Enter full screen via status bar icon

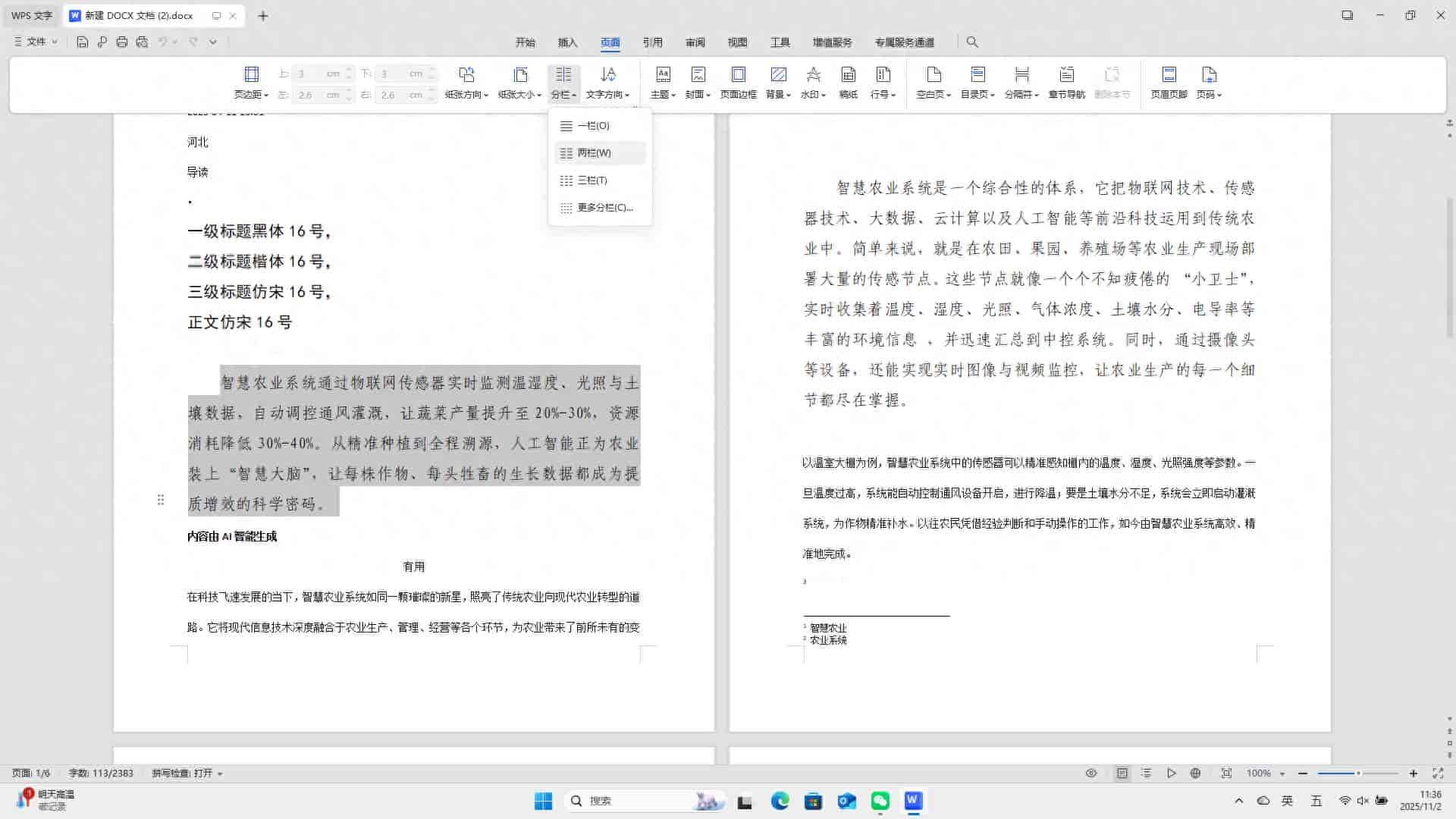pyautogui.click(x=1437, y=773)
